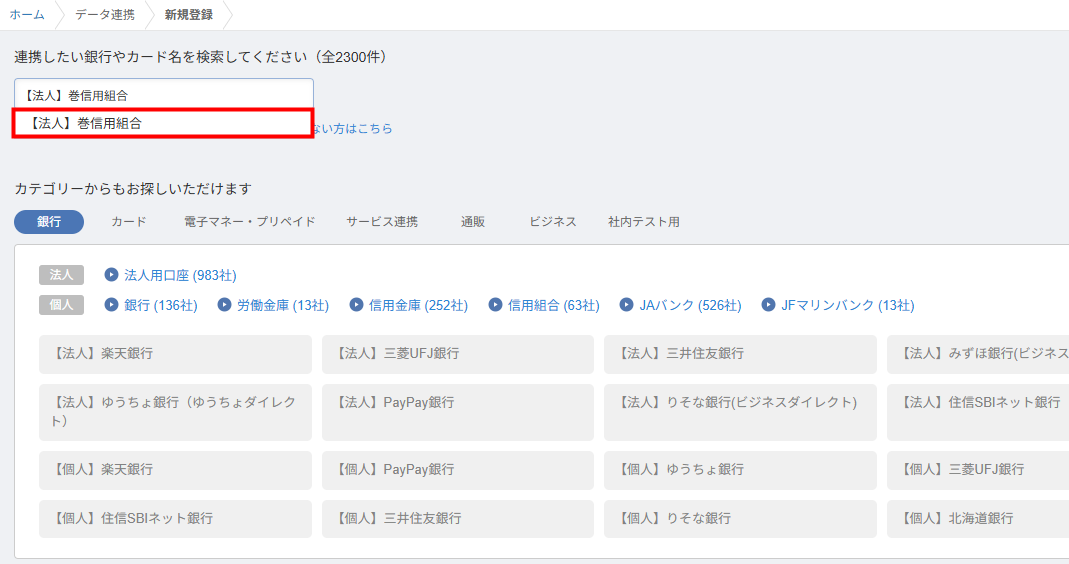Switch to the カード category tab
The height and width of the screenshot is (564, 1069).
click(129, 222)
